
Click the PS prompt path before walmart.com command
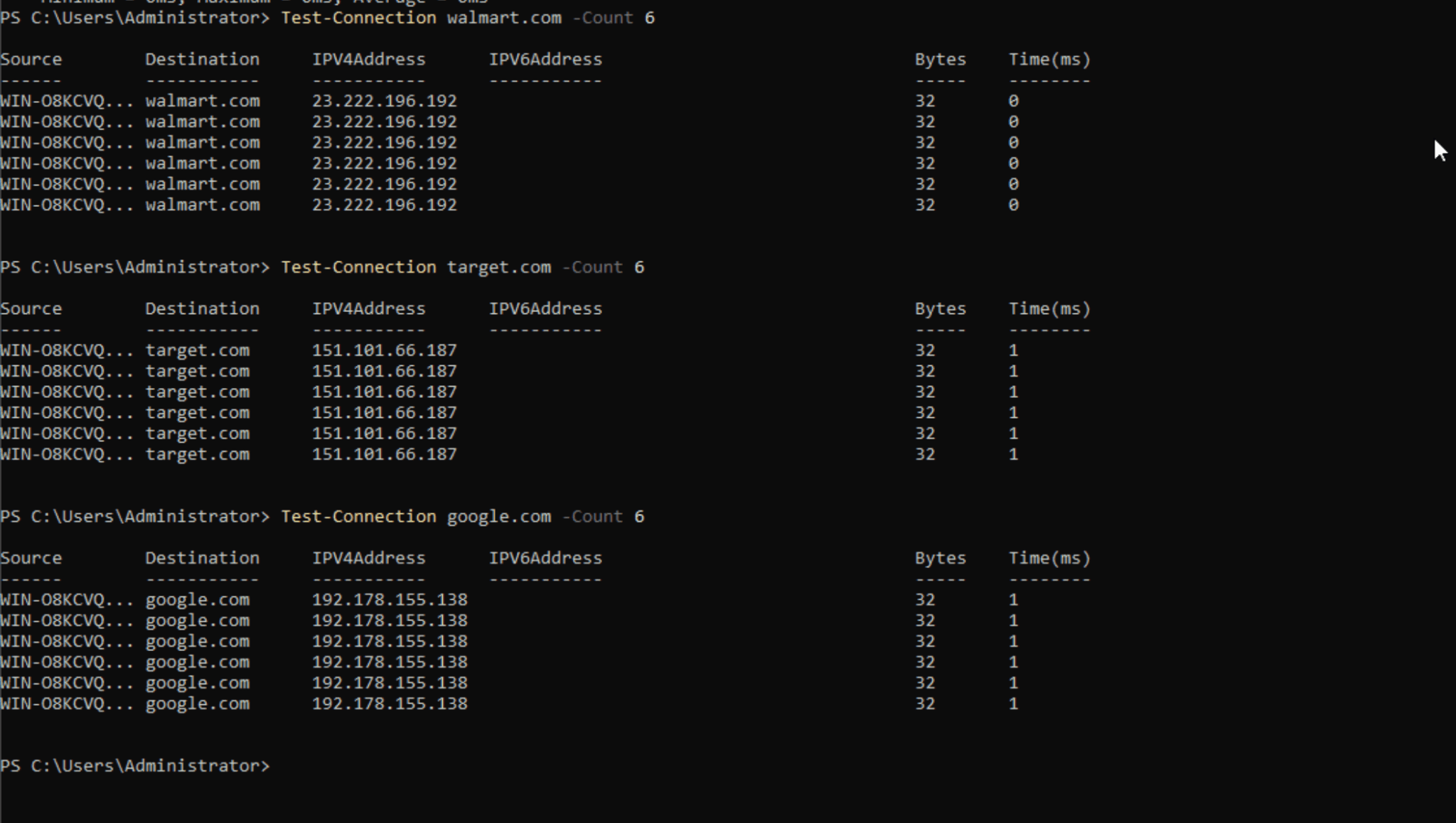(x=135, y=18)
